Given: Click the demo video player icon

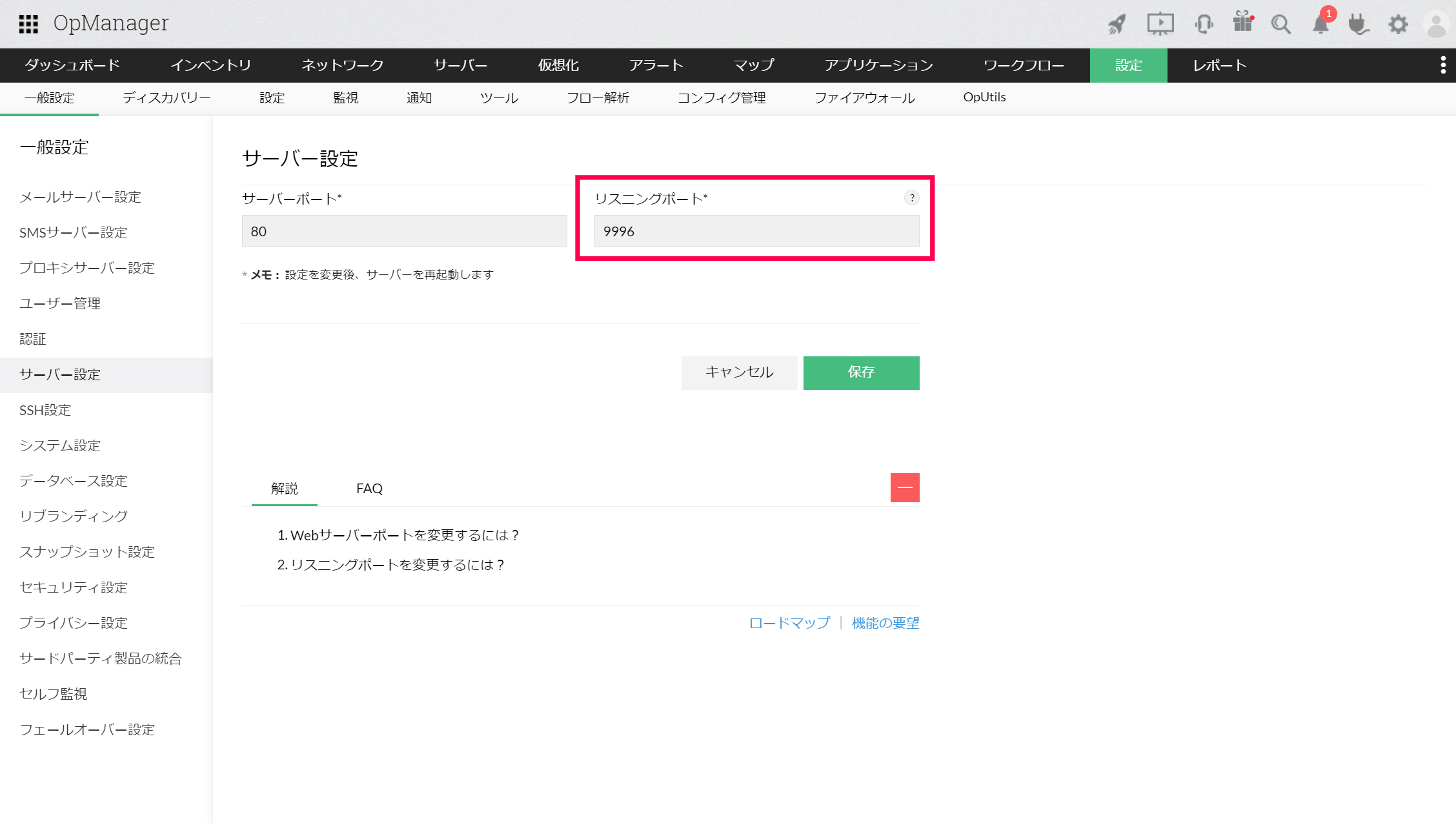Looking at the screenshot, I should (1160, 23).
